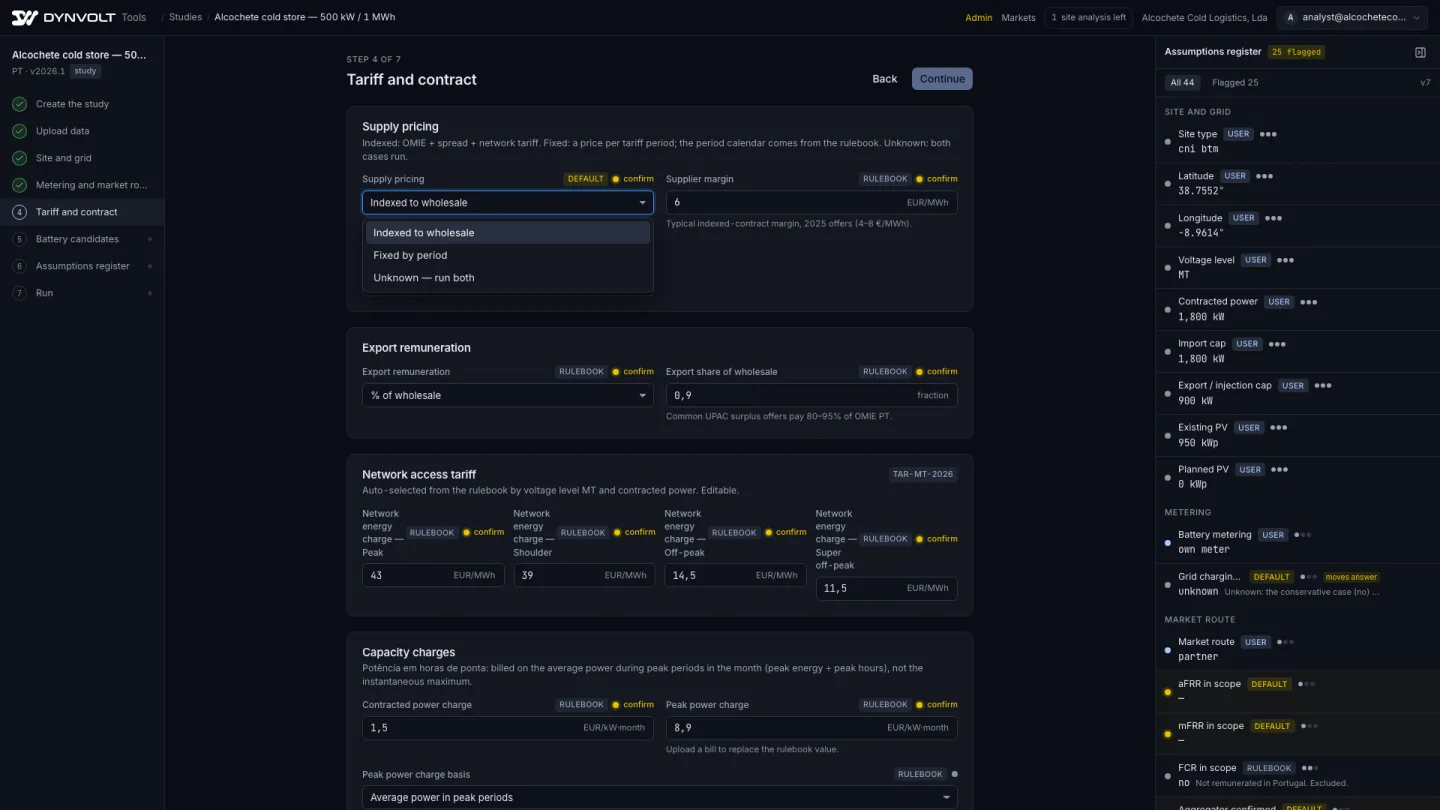1440x810 pixels.
Task: Open the three-dot menu for Existing PV
Action: 1278,427
